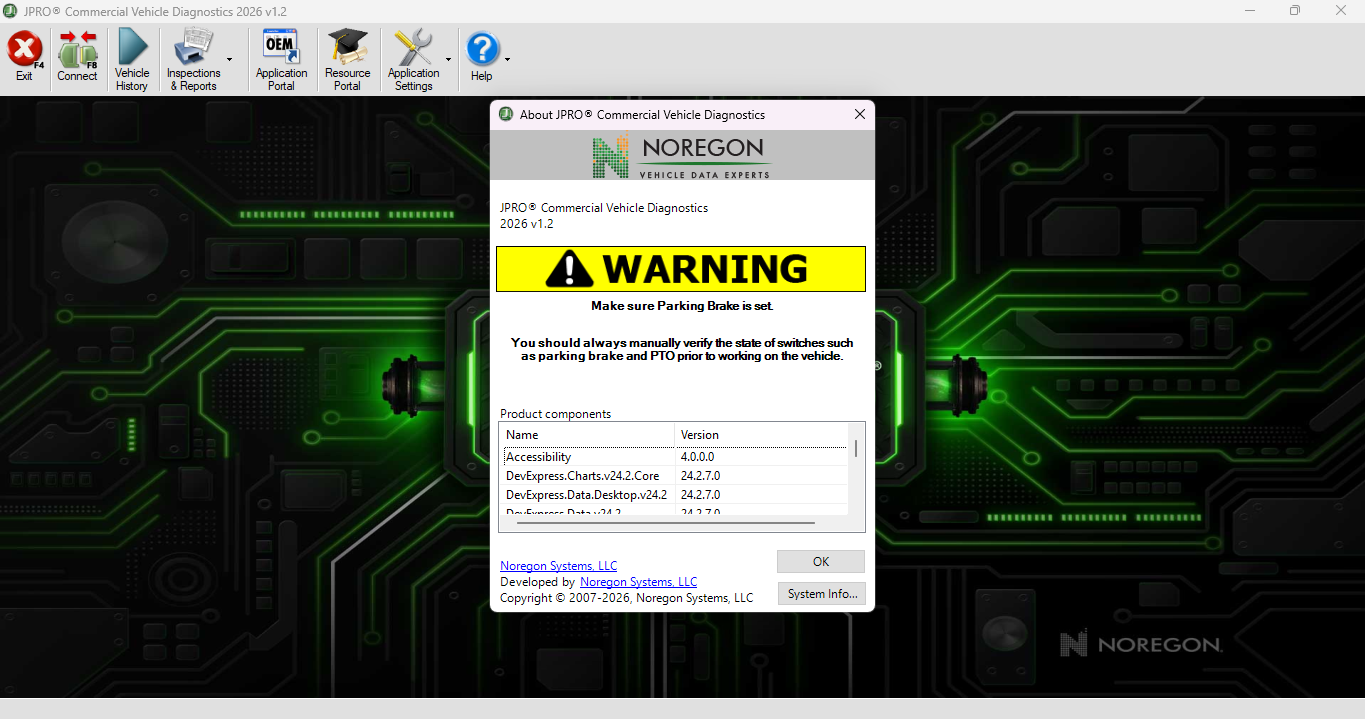Expand the Application Settings dropdown arrow
Image resolution: width=1365 pixels, height=719 pixels.
[448, 60]
